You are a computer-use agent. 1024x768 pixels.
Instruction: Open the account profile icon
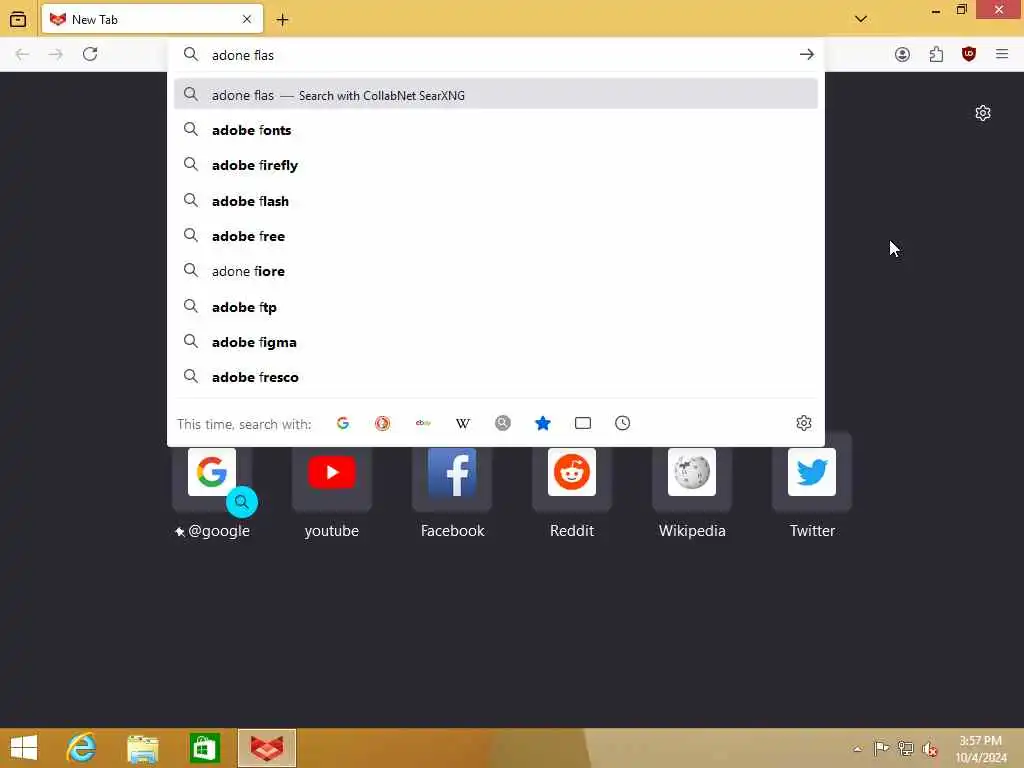(902, 55)
